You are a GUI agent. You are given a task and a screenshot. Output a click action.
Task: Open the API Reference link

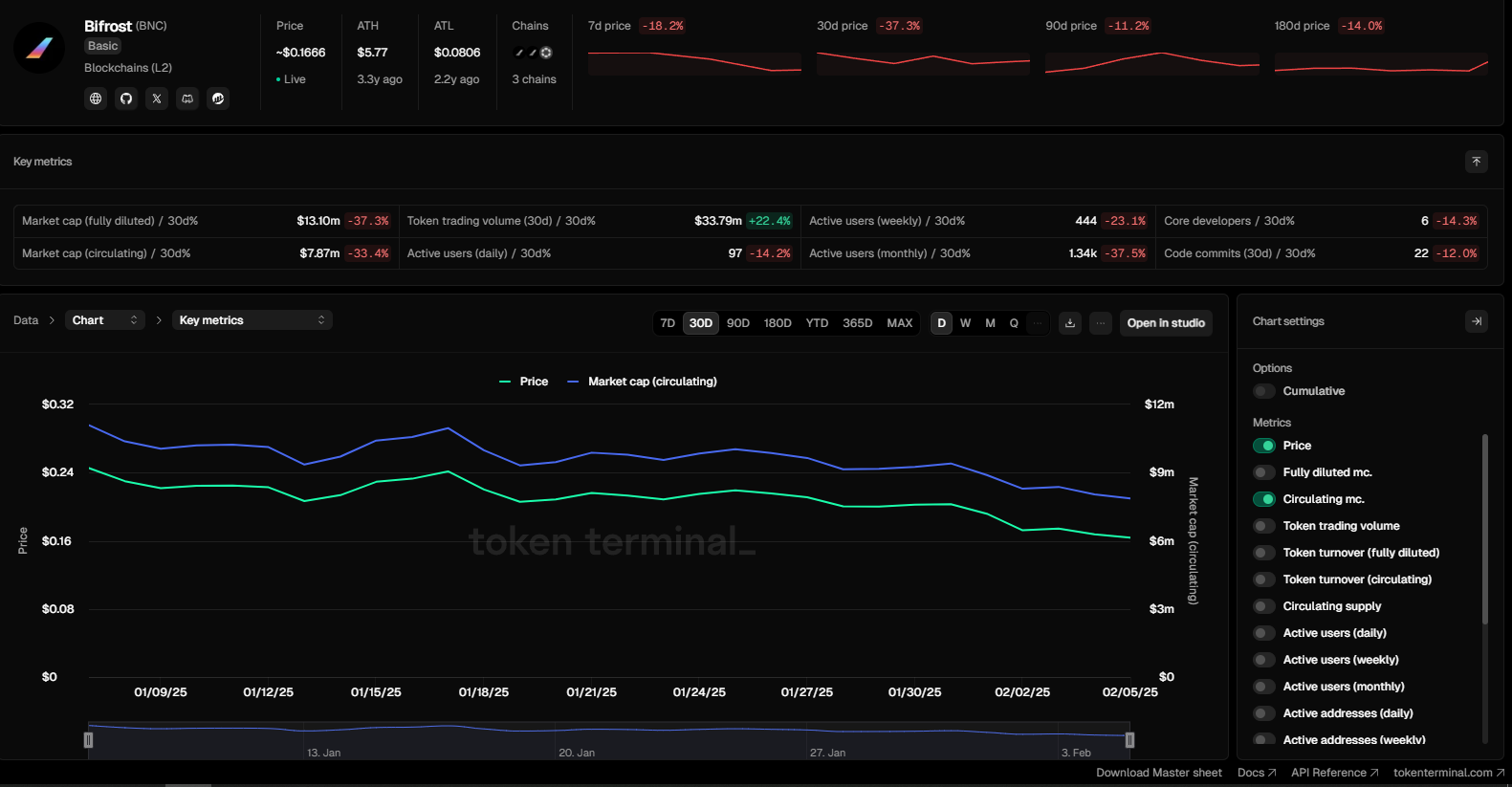coord(1335,773)
